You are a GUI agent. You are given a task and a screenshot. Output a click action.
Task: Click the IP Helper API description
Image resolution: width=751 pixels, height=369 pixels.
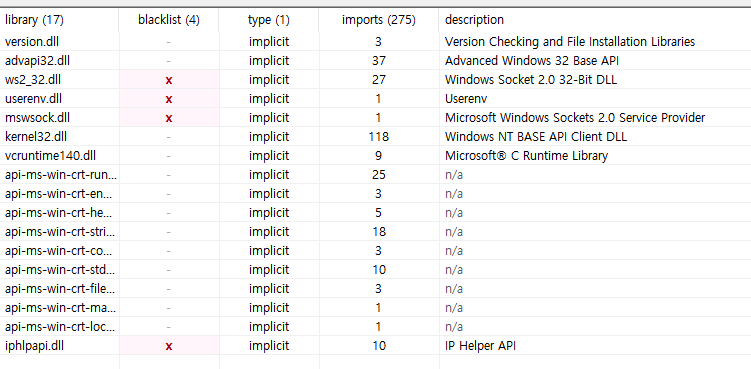point(480,346)
